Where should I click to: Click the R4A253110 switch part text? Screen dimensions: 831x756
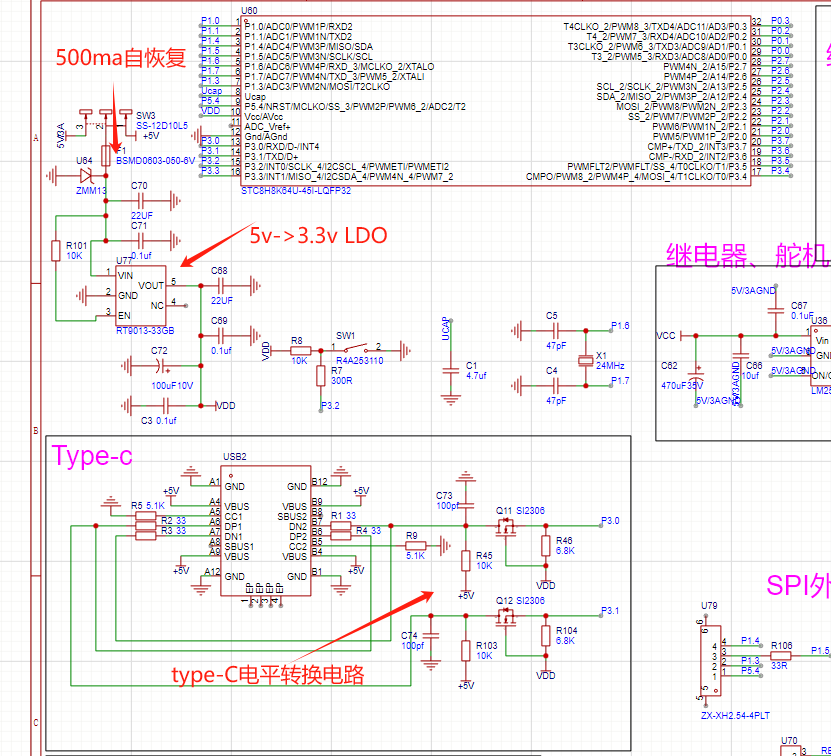click(x=360, y=361)
